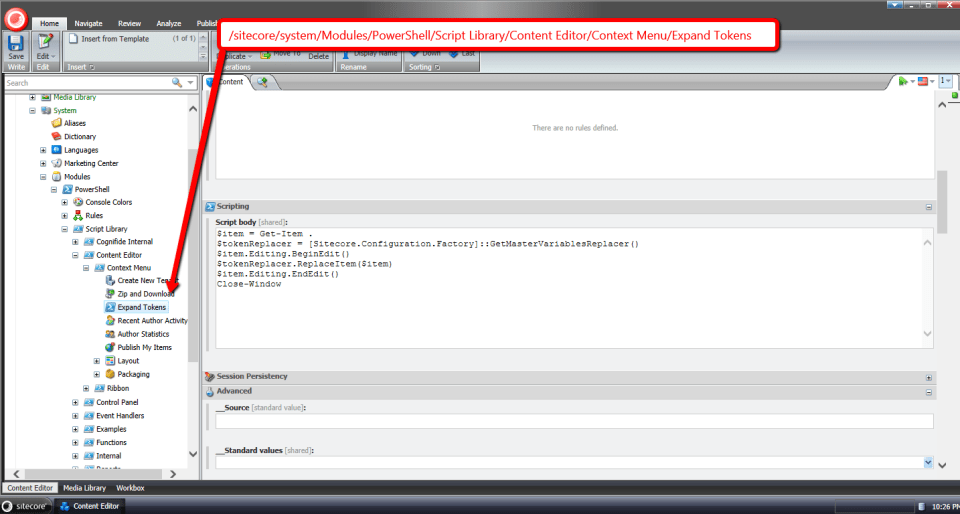
Task: Expand the Session Persistency section
Action: coord(929,377)
